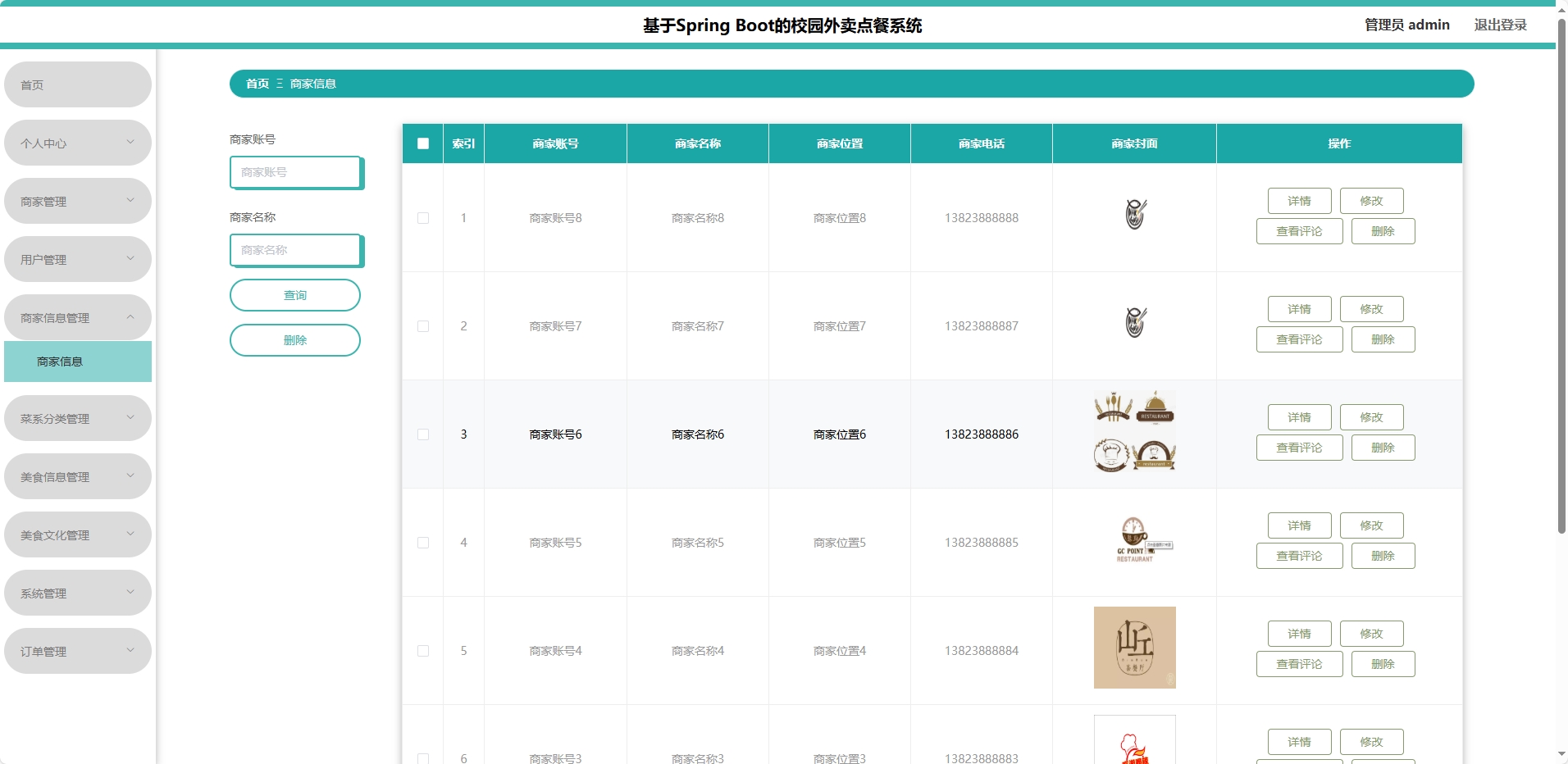Focus the 商家账号 search field
This screenshot has width=1568, height=764.
296,172
